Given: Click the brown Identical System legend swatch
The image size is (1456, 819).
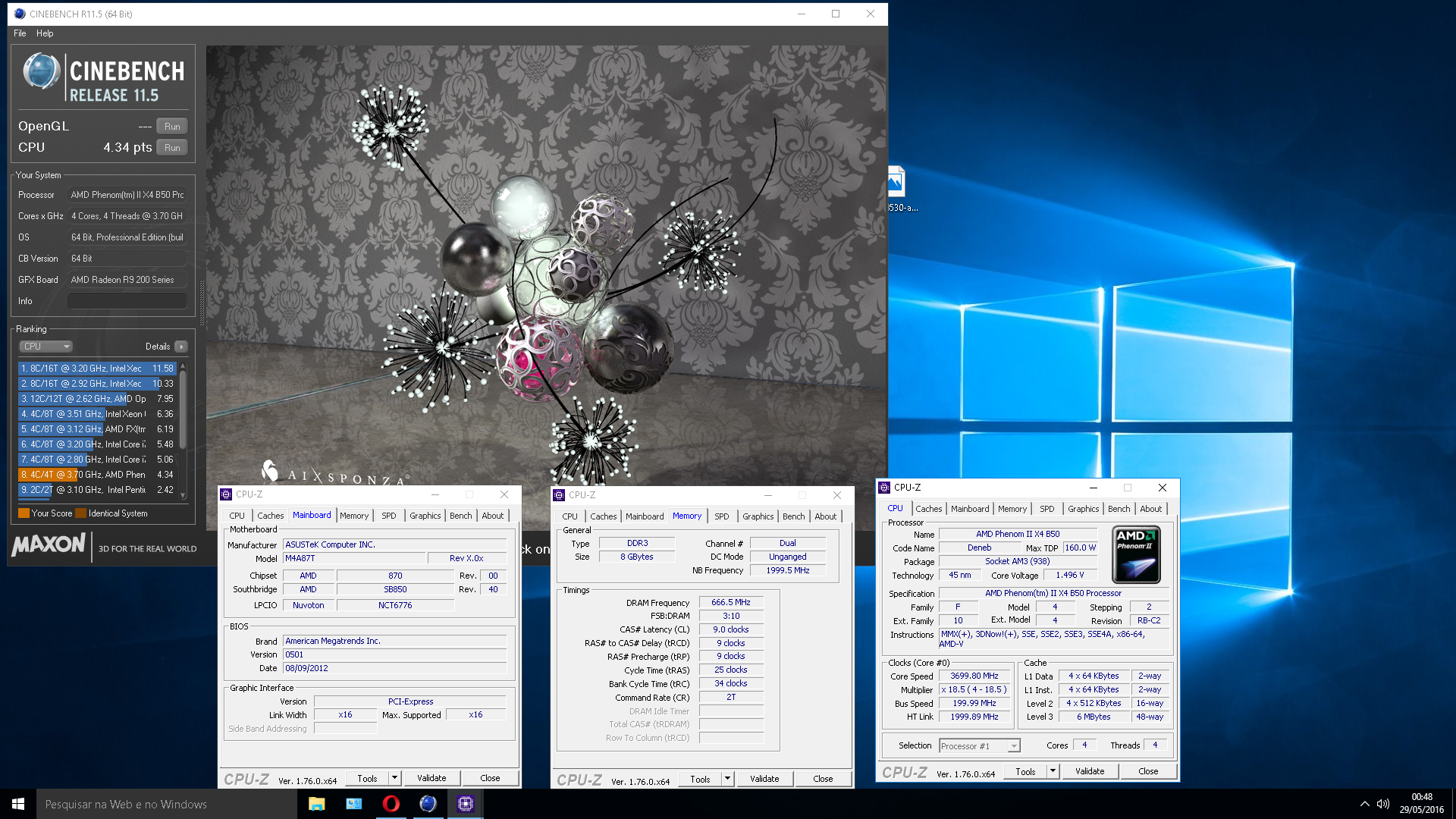Looking at the screenshot, I should [x=80, y=513].
